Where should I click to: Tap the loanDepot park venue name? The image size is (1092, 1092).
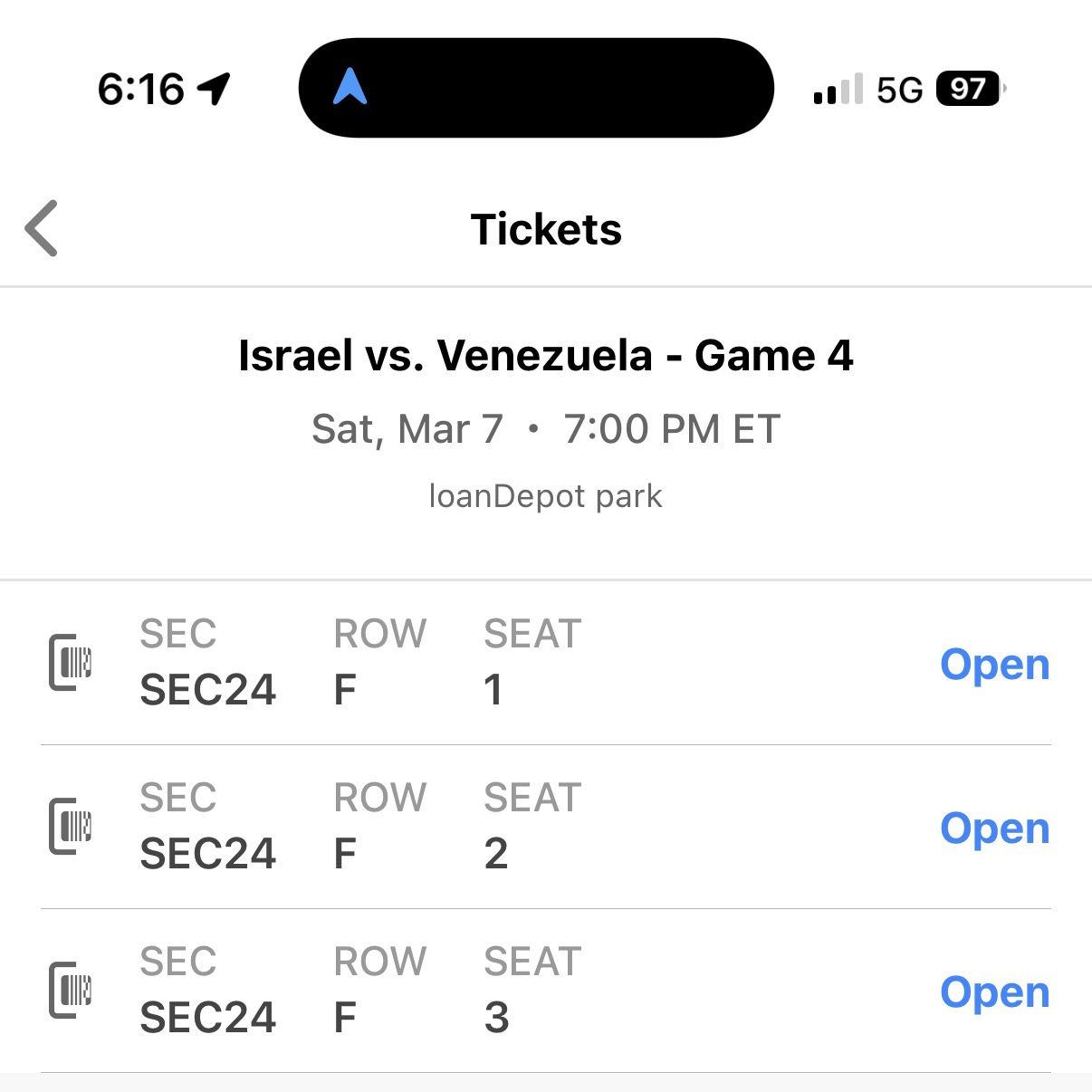click(x=545, y=496)
